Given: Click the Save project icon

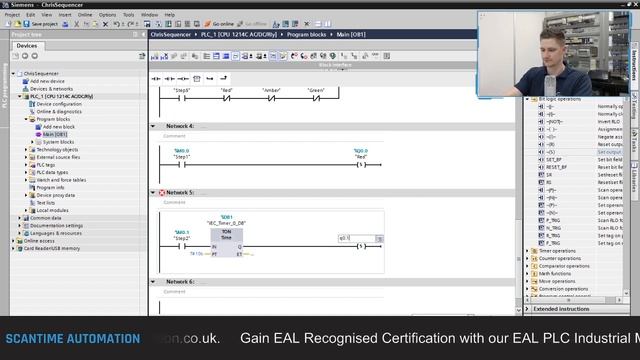Looking at the screenshot, I should tap(27, 24).
